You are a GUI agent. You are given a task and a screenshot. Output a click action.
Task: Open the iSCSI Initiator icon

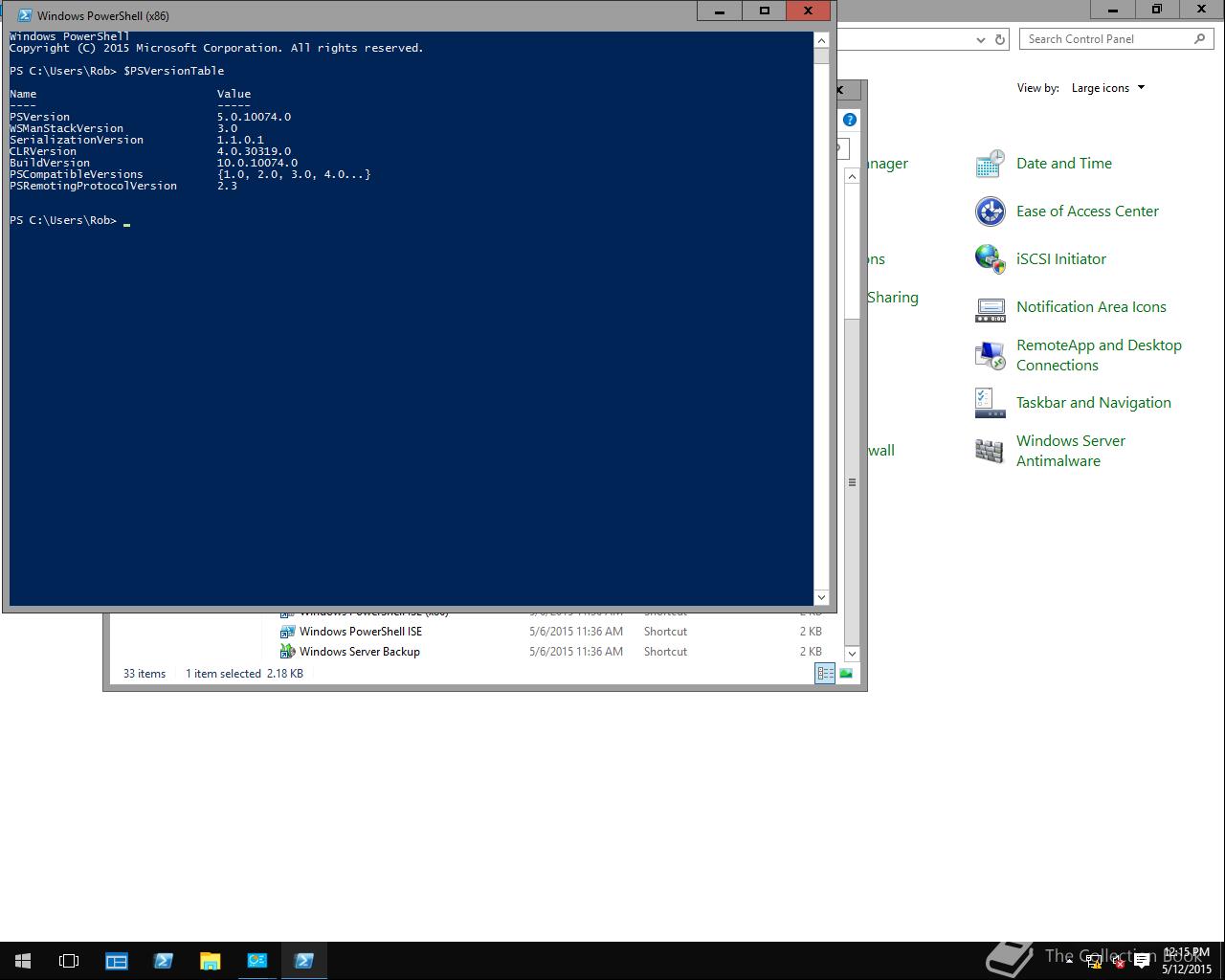990,259
